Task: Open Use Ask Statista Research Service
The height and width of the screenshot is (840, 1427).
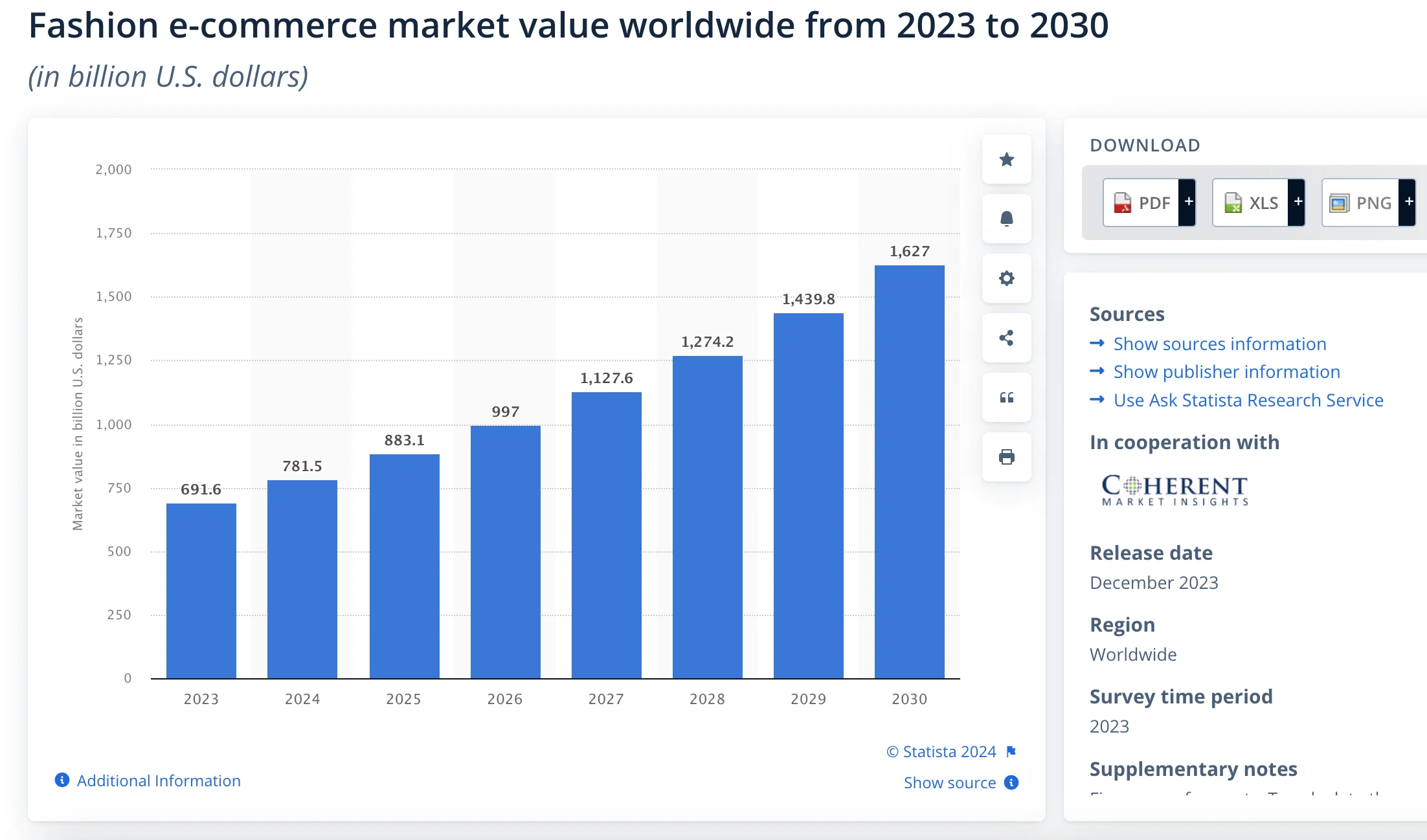Action: pyautogui.click(x=1248, y=400)
